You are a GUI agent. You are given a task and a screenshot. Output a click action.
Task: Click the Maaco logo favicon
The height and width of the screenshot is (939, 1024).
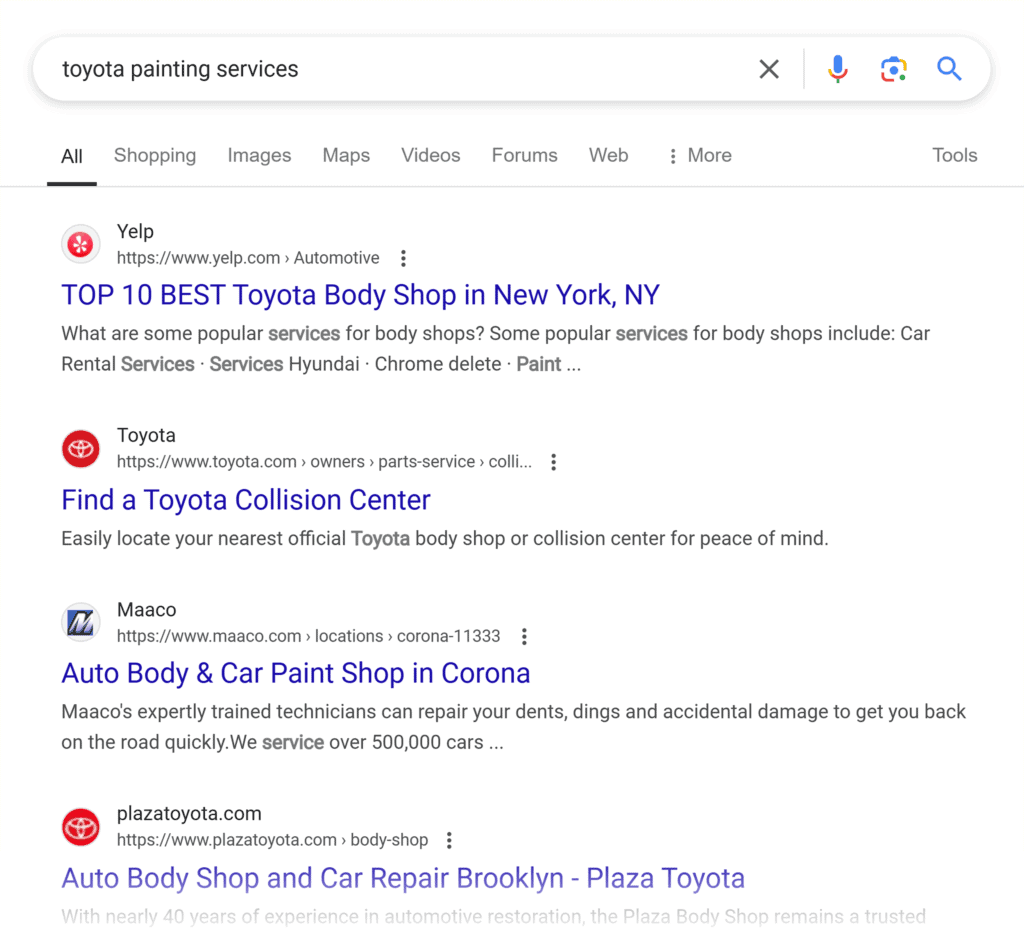click(x=81, y=623)
